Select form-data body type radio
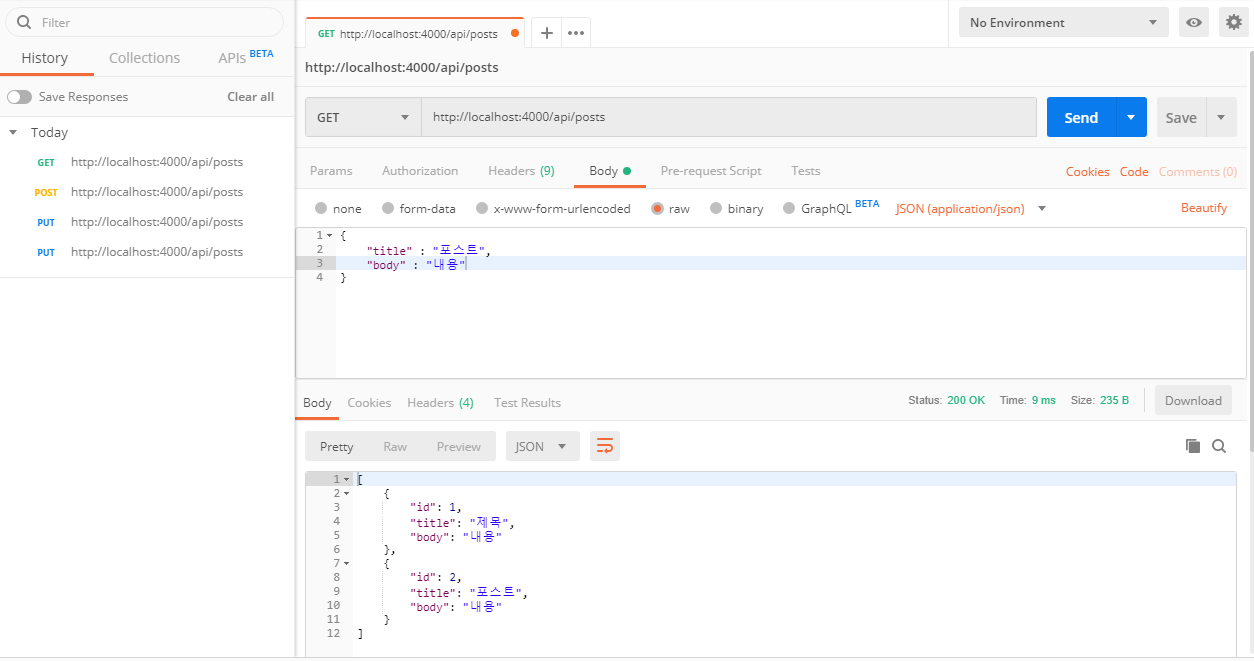The height and width of the screenshot is (661, 1254). [387, 208]
